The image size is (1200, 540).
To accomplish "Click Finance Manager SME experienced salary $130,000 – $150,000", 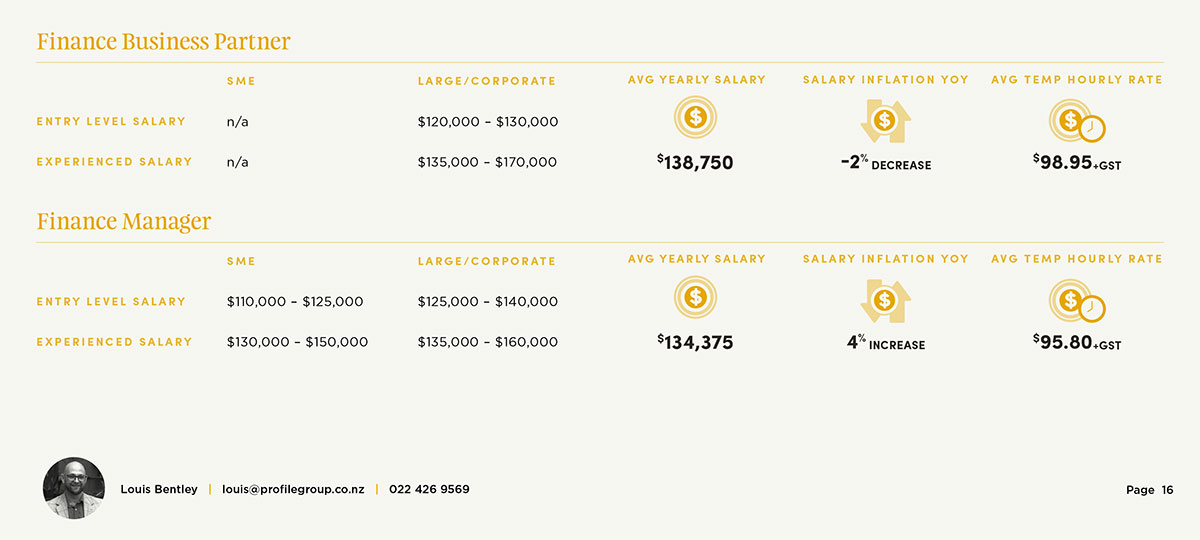I will [297, 342].
